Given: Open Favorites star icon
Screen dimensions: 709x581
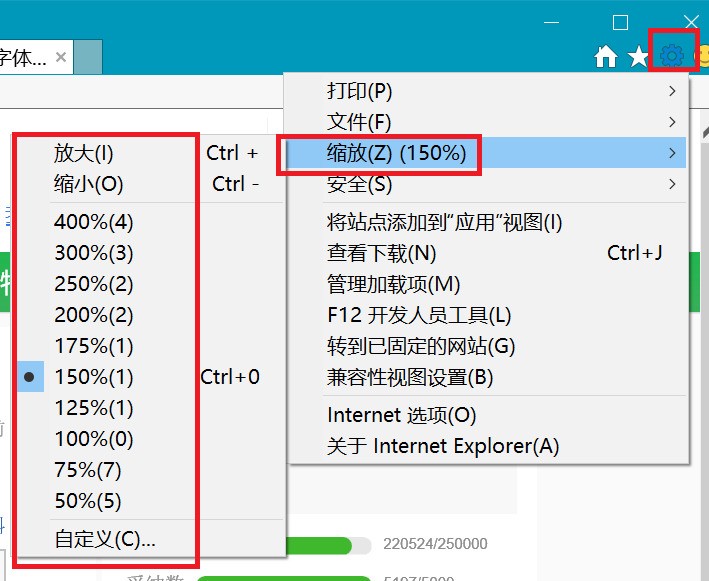Looking at the screenshot, I should point(638,57).
